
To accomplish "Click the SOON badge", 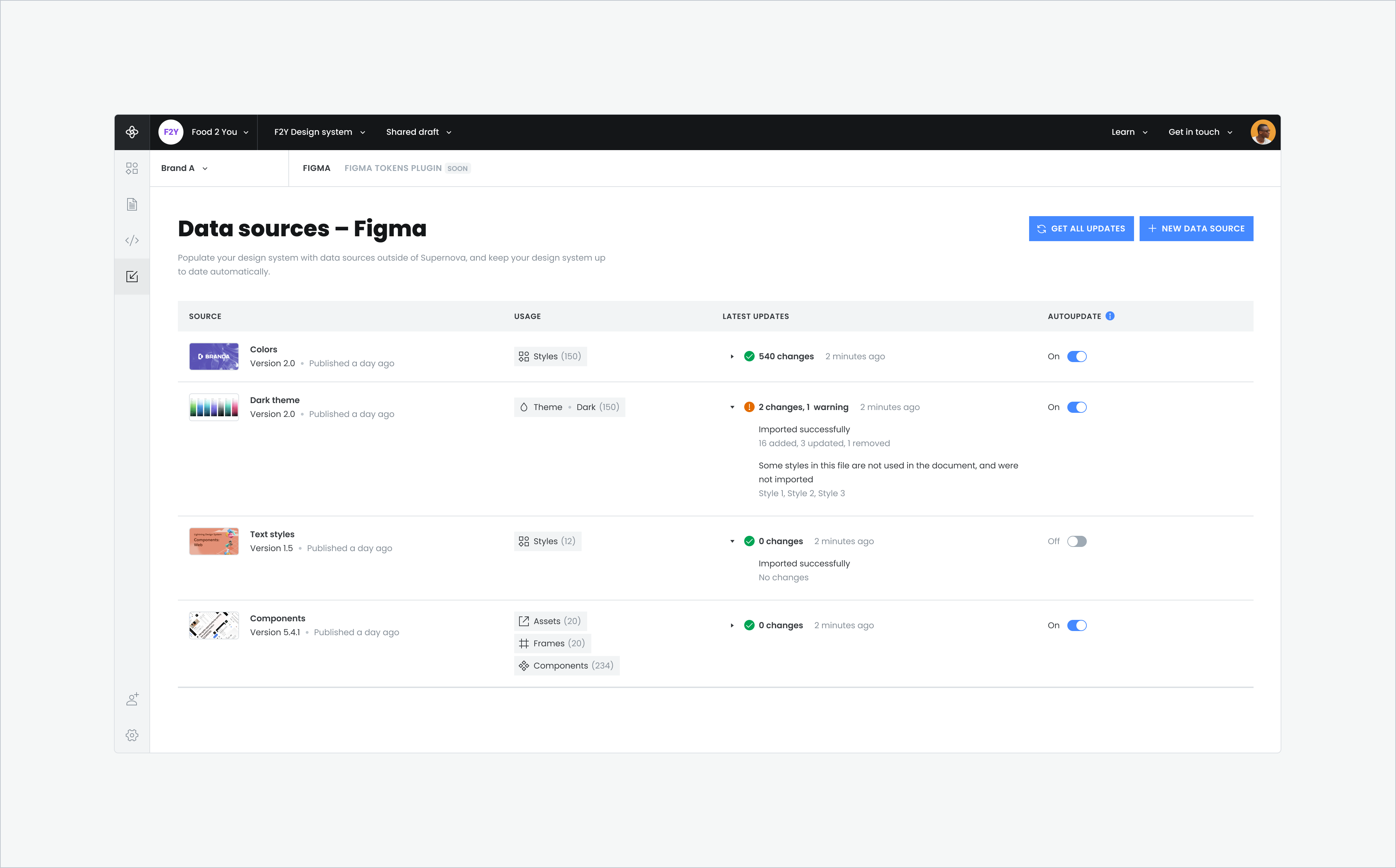I will click(458, 168).
